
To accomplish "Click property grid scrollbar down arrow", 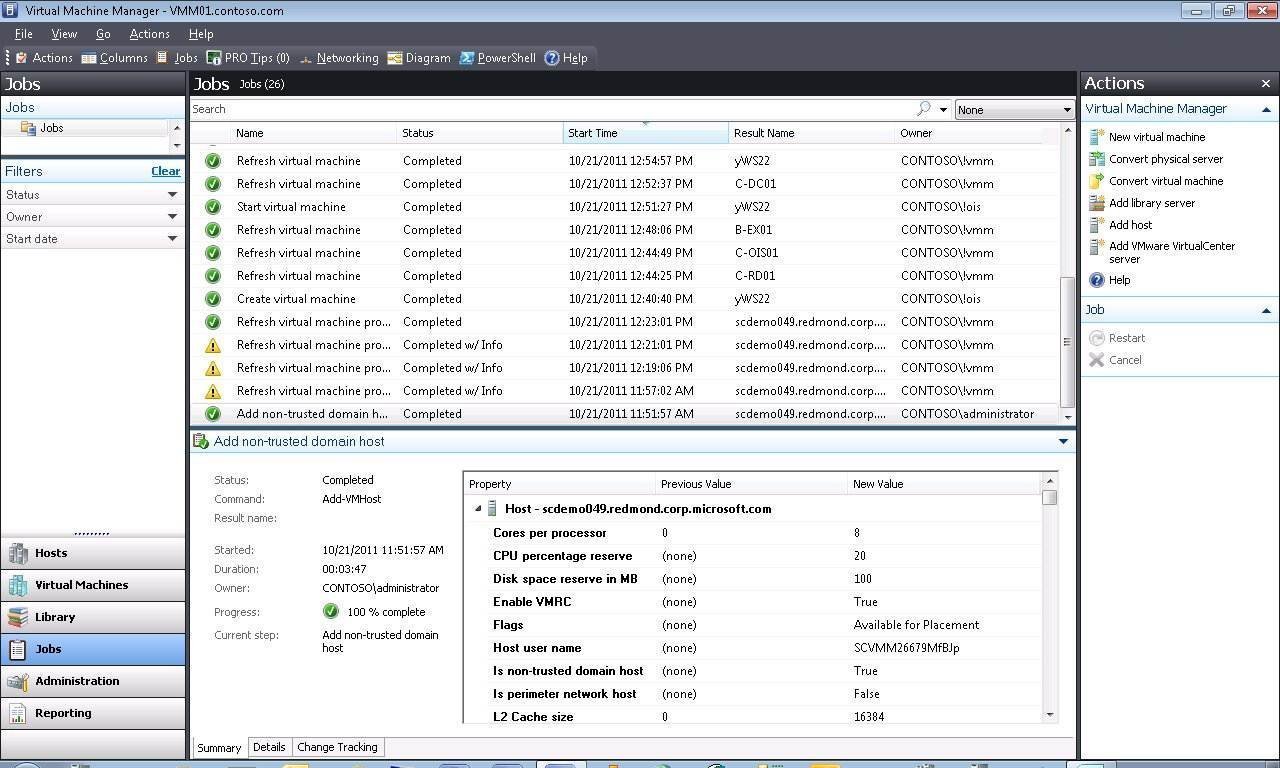I will (1050, 714).
